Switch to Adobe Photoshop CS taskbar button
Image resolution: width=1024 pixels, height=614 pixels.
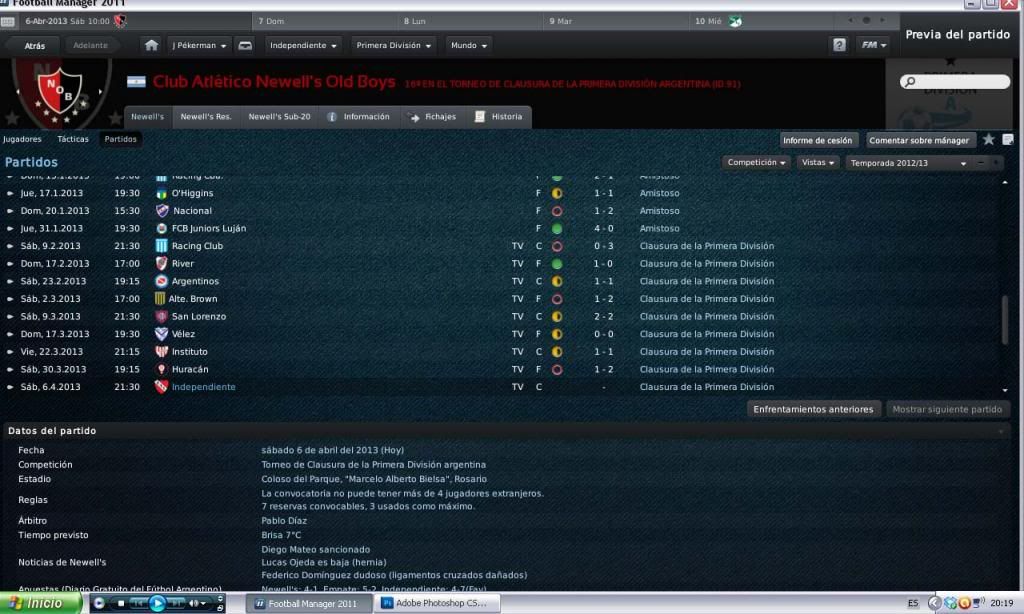pyautogui.click(x=436, y=604)
